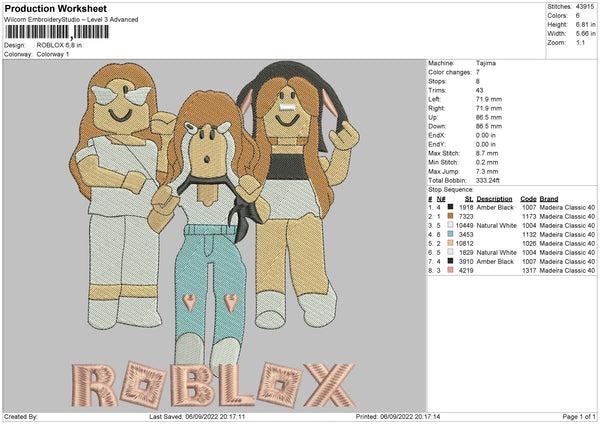This screenshot has width=600, height=424.
Task: Select the Machine value Tajima
Action: pos(486,63)
